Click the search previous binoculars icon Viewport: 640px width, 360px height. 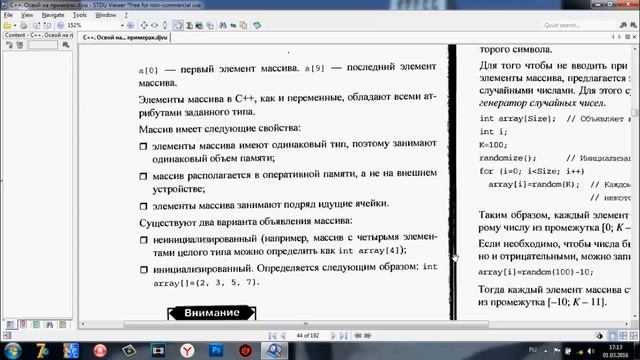[623, 25]
